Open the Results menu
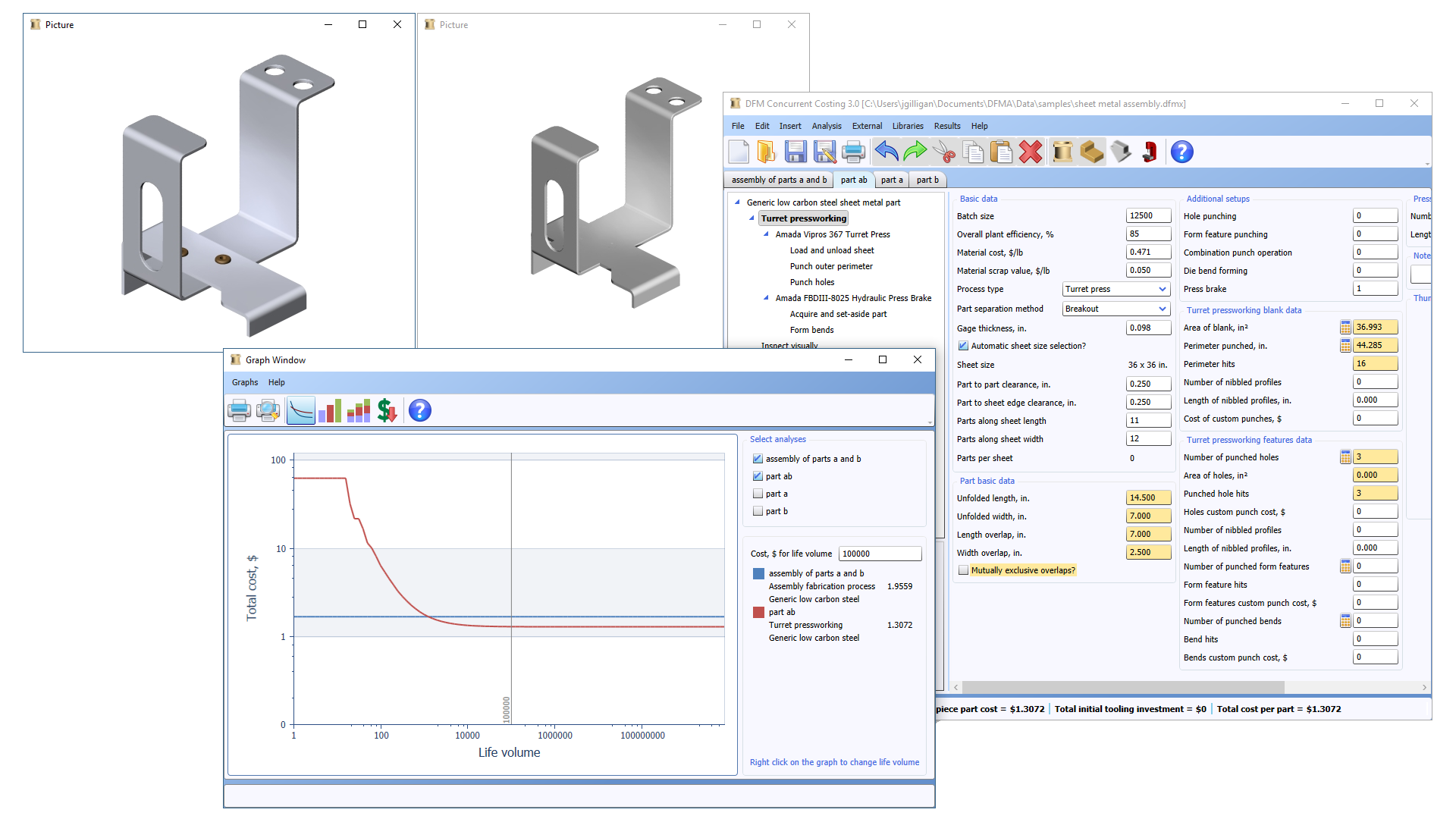The width and height of the screenshot is (1456, 819). 947,126
